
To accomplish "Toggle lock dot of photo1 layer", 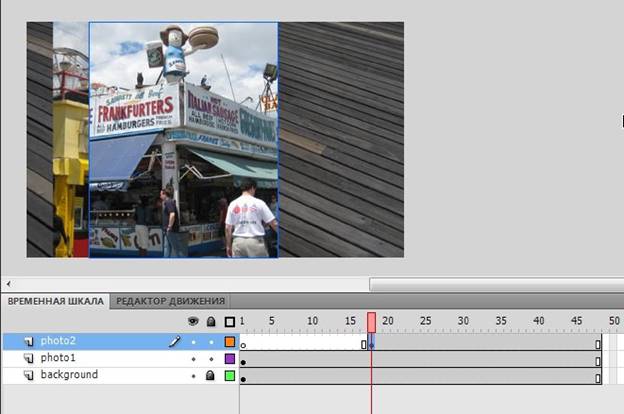I will [x=211, y=359].
